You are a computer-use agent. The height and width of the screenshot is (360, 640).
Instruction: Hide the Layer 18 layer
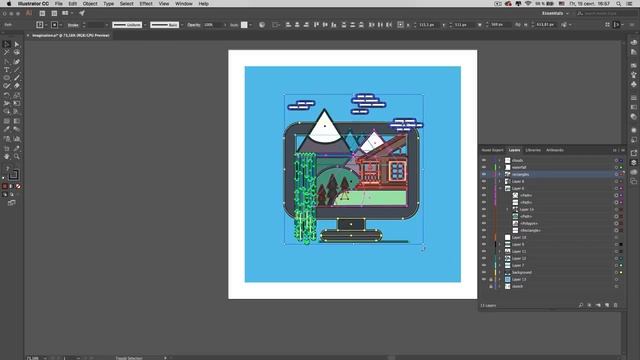[x=484, y=237]
